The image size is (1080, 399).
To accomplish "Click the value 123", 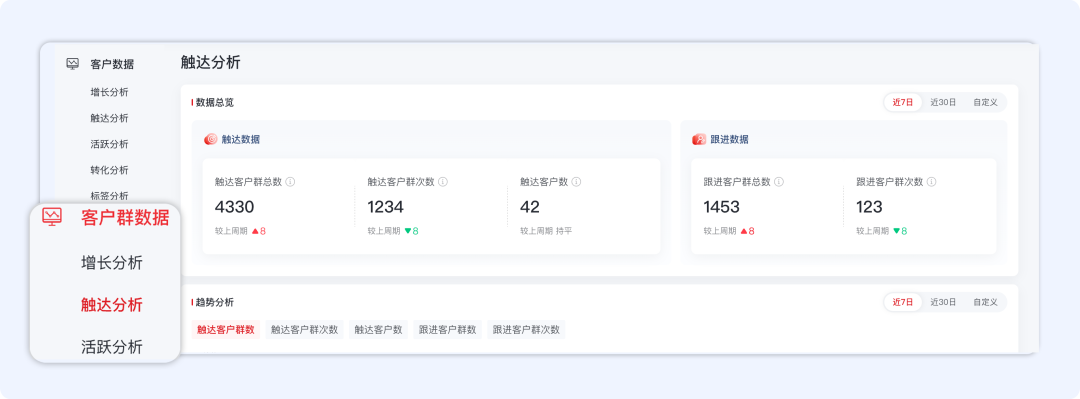I will click(869, 207).
